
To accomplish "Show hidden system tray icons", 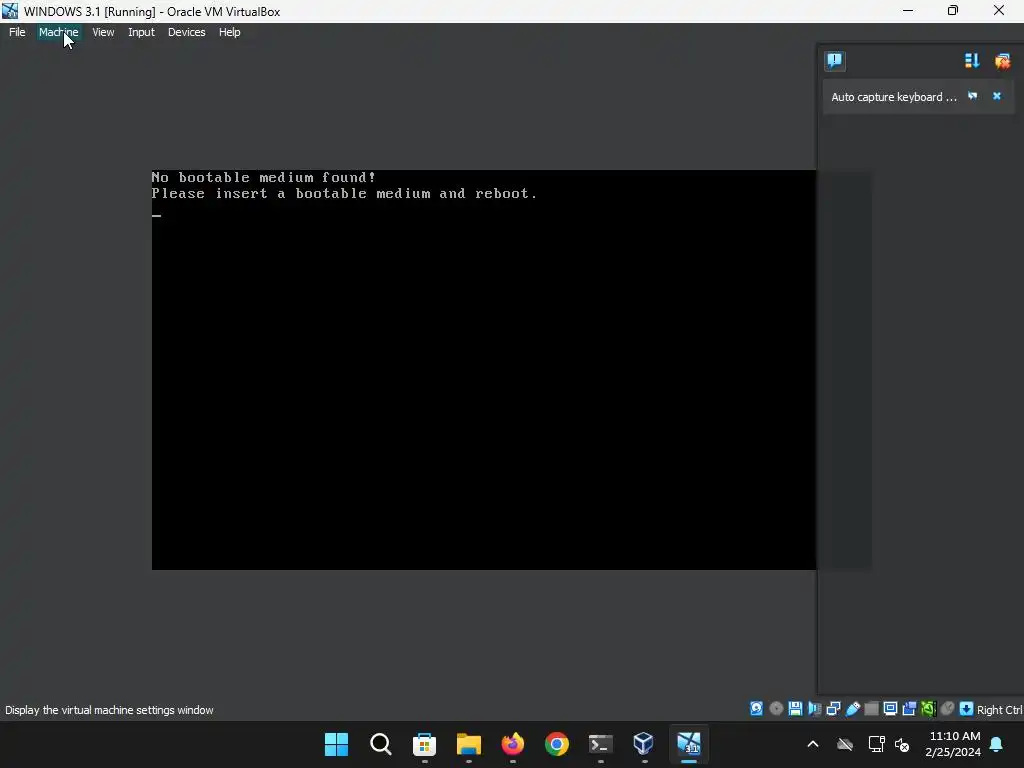I will click(813, 744).
